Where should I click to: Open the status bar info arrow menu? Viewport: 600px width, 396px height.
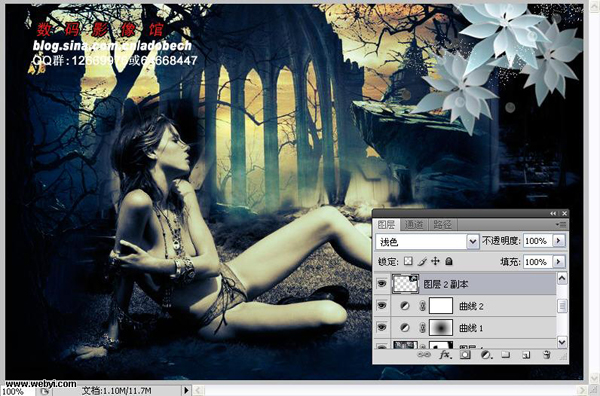[x=186, y=391]
